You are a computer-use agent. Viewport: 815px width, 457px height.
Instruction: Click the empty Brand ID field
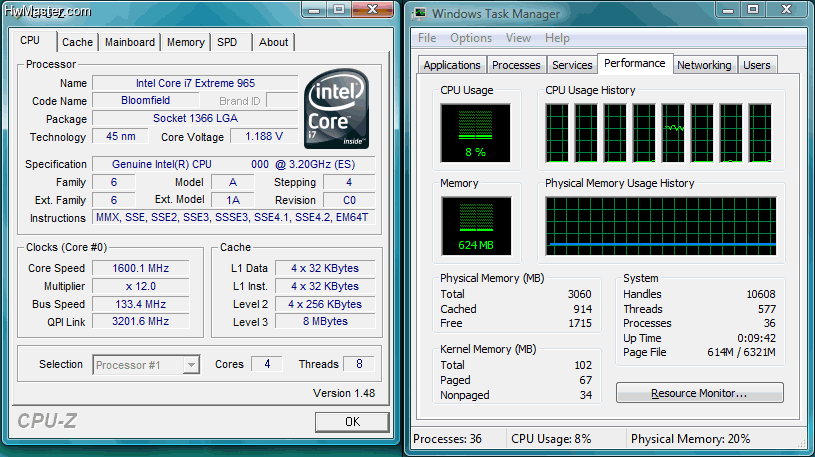click(x=282, y=100)
